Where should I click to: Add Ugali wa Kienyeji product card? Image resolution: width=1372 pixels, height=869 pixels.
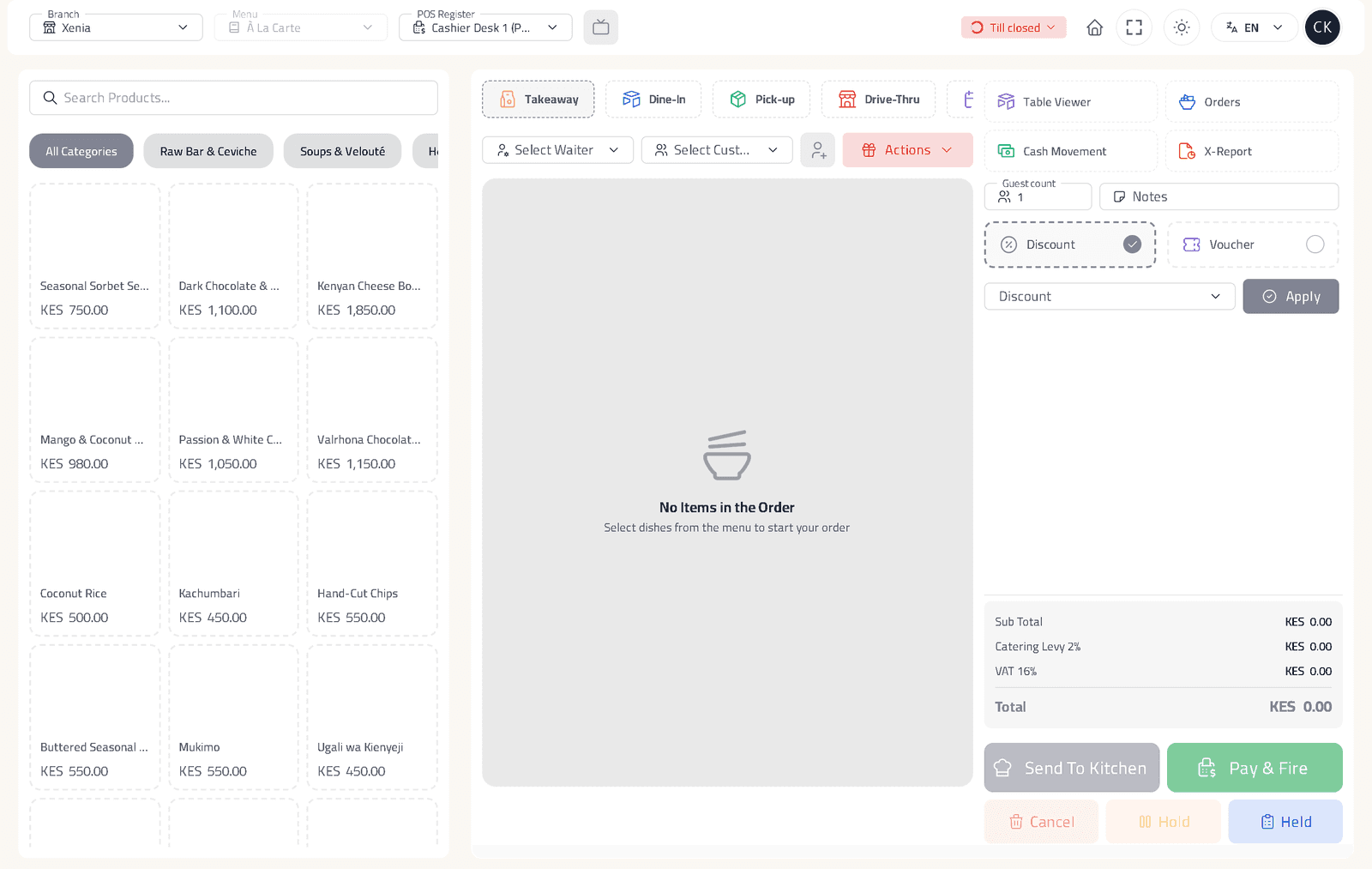pos(372,717)
